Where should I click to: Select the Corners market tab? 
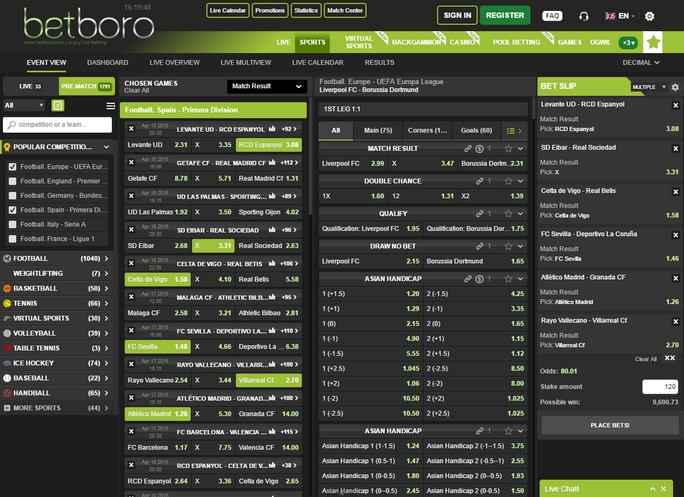click(x=428, y=130)
